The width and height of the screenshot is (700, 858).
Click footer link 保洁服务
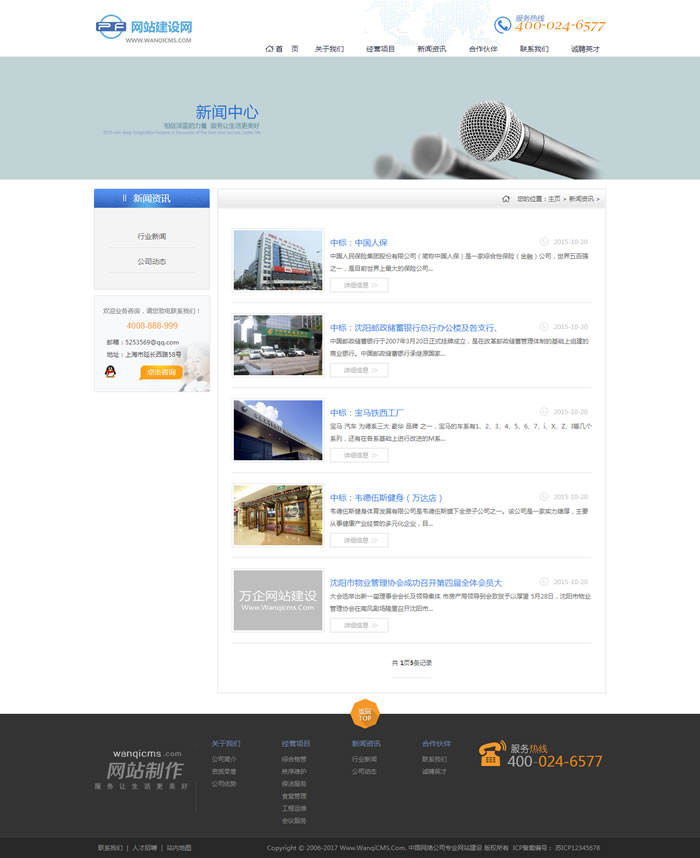point(294,784)
